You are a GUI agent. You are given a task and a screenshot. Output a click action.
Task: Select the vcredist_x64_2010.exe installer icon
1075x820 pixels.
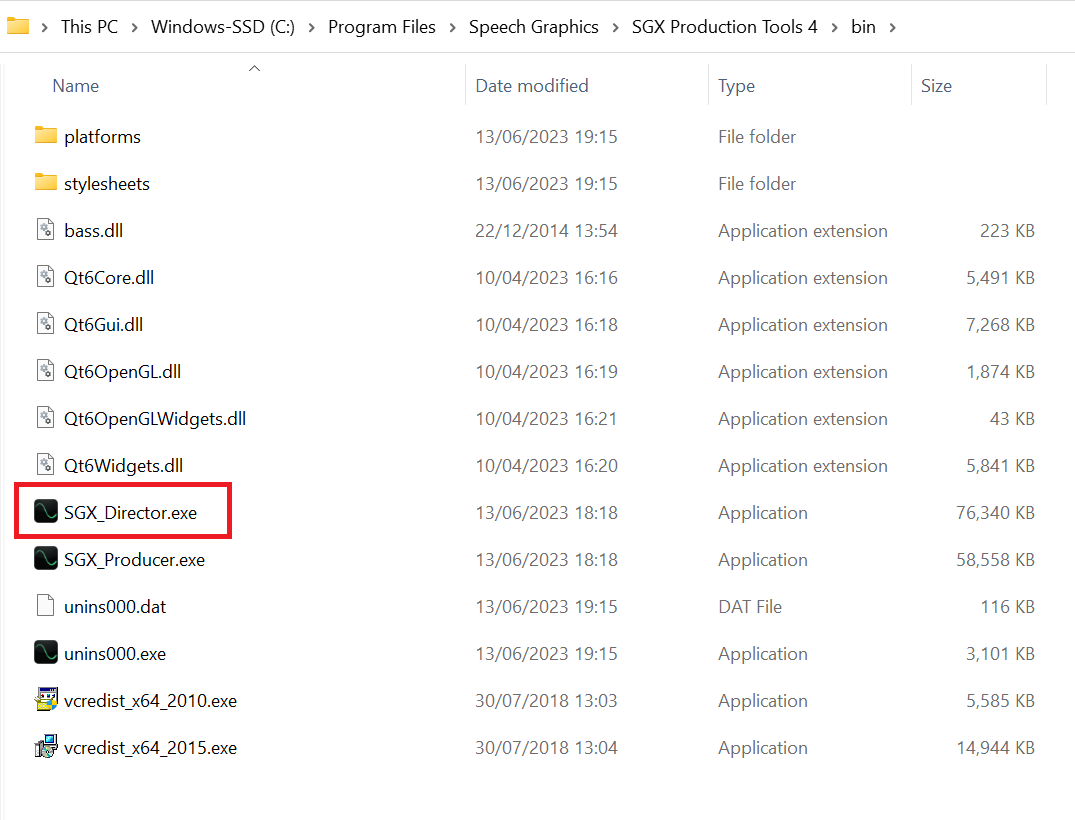pyautogui.click(x=46, y=700)
